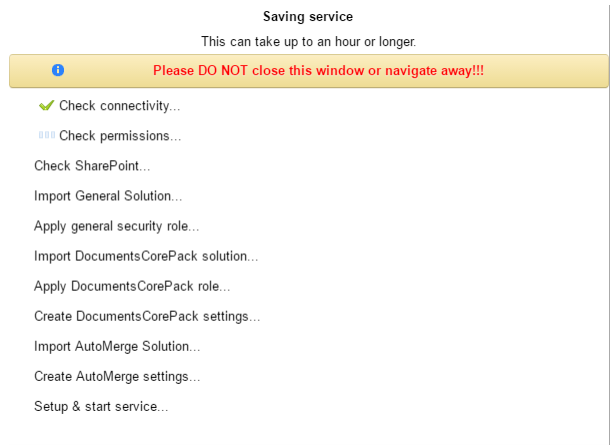The width and height of the screenshot is (611, 445).
Task: Click the red do-not-close warning text
Action: coord(318,71)
